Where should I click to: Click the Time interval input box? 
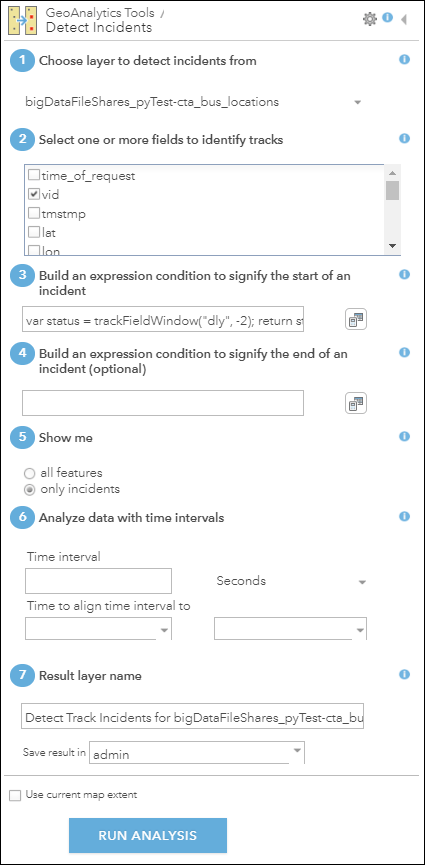(98, 581)
